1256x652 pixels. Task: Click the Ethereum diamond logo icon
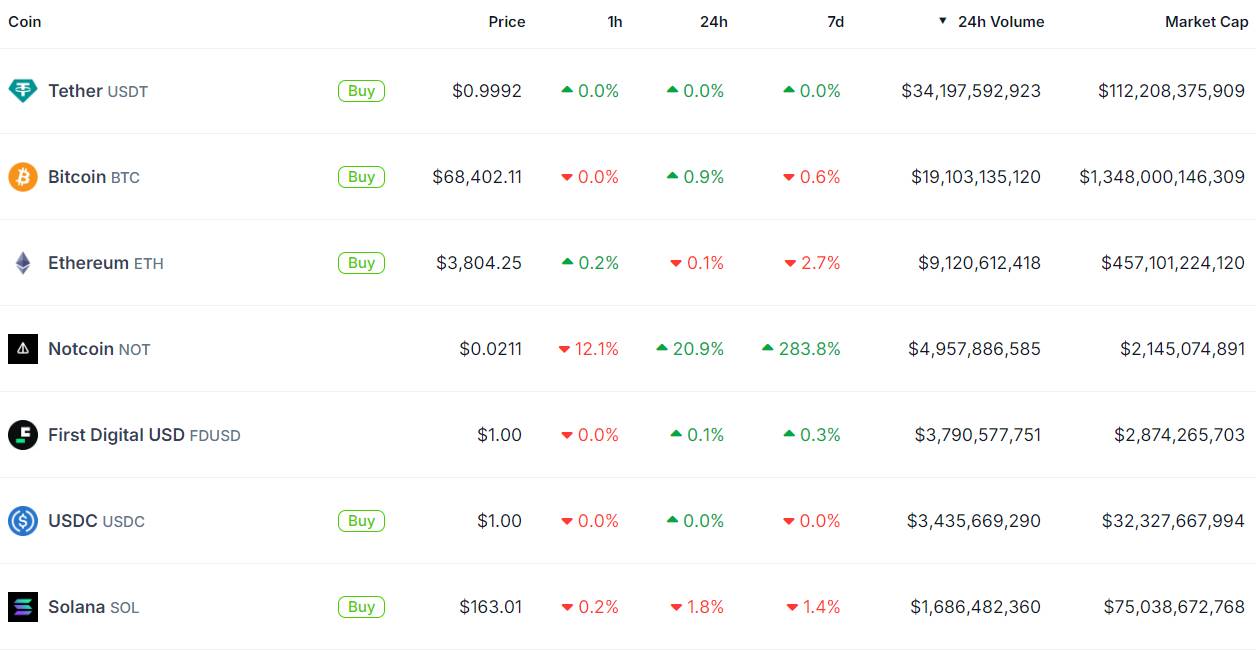pyautogui.click(x=23, y=263)
